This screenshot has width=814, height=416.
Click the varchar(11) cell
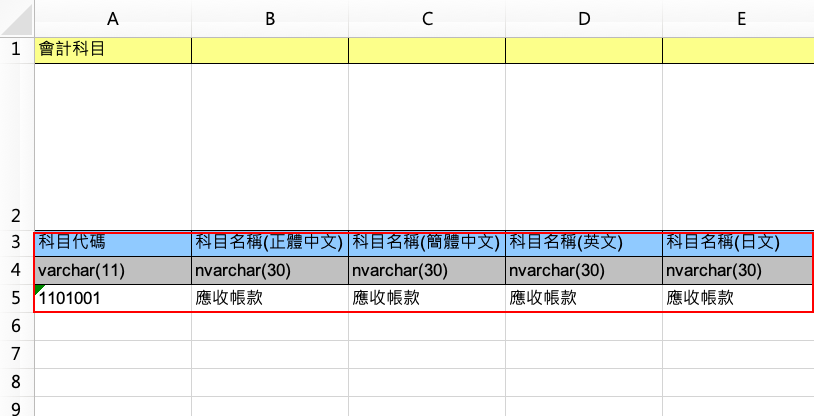113,270
